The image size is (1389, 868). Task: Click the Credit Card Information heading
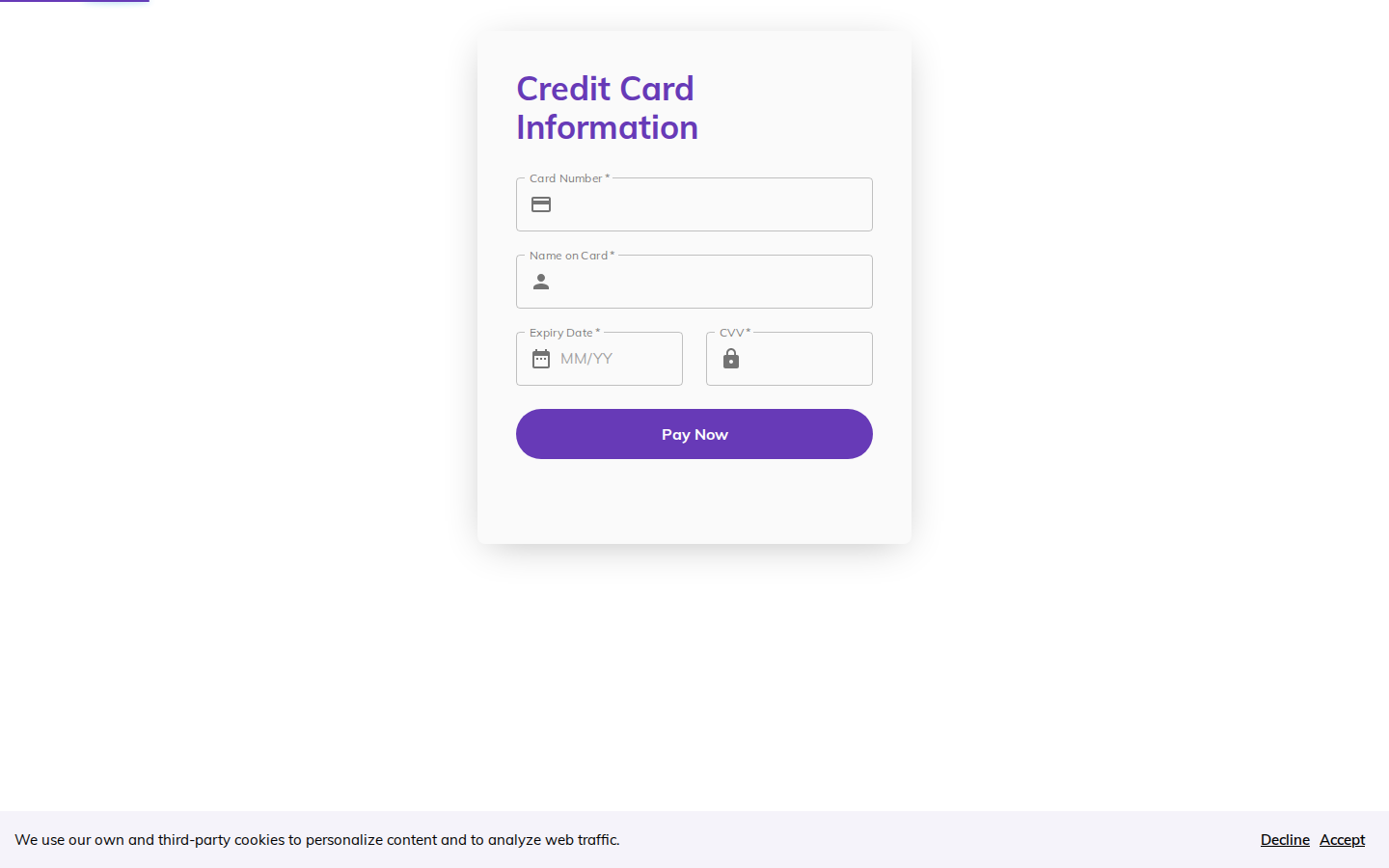click(607, 108)
